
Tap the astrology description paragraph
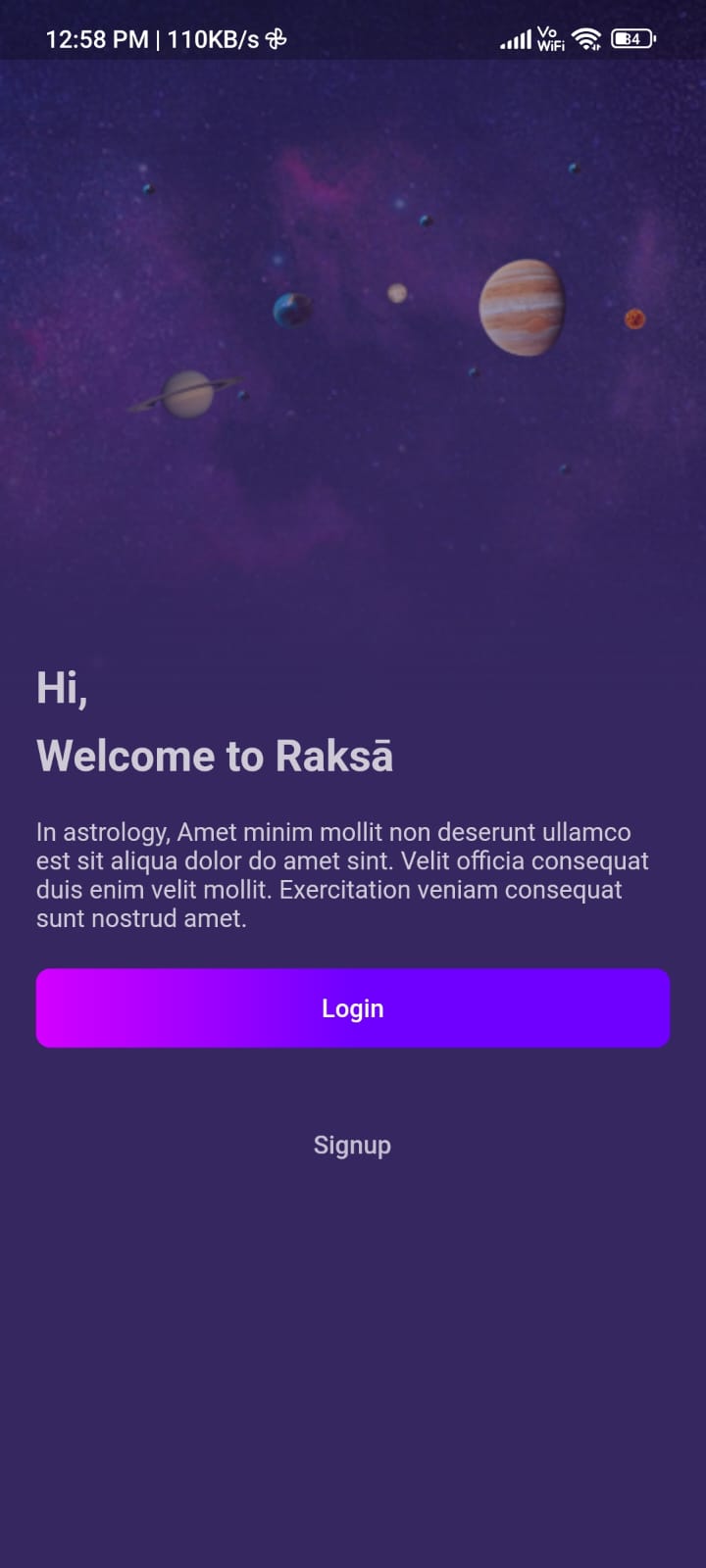point(342,875)
